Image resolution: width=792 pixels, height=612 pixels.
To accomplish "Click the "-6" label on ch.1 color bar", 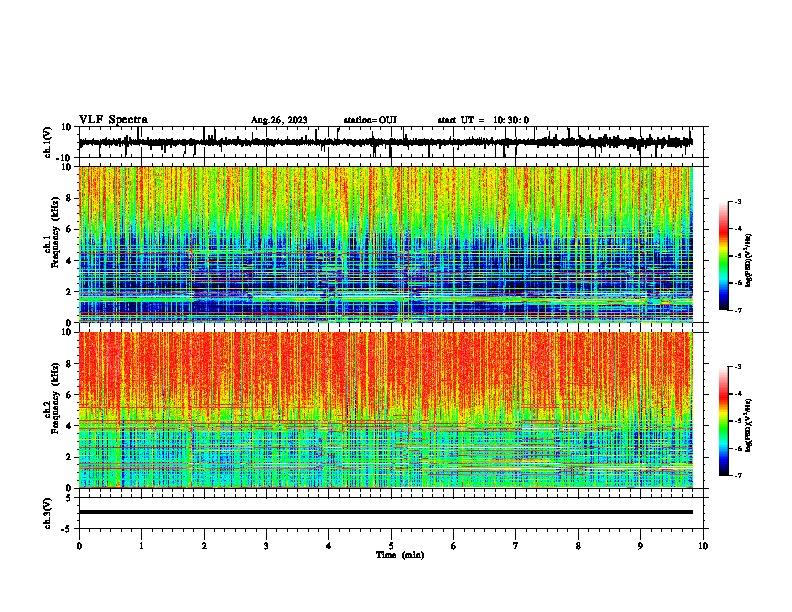I will pos(737,283).
